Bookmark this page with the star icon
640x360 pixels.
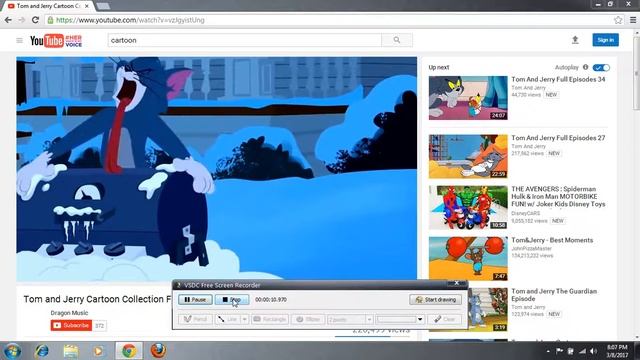(618, 20)
